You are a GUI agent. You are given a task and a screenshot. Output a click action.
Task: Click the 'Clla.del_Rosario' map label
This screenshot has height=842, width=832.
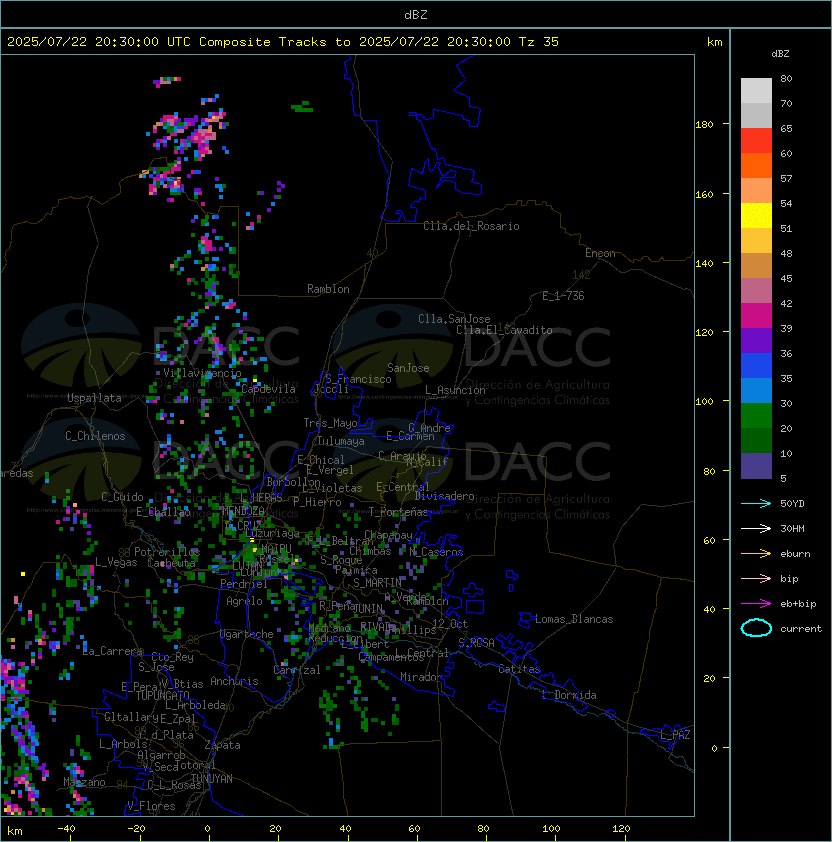point(471,226)
